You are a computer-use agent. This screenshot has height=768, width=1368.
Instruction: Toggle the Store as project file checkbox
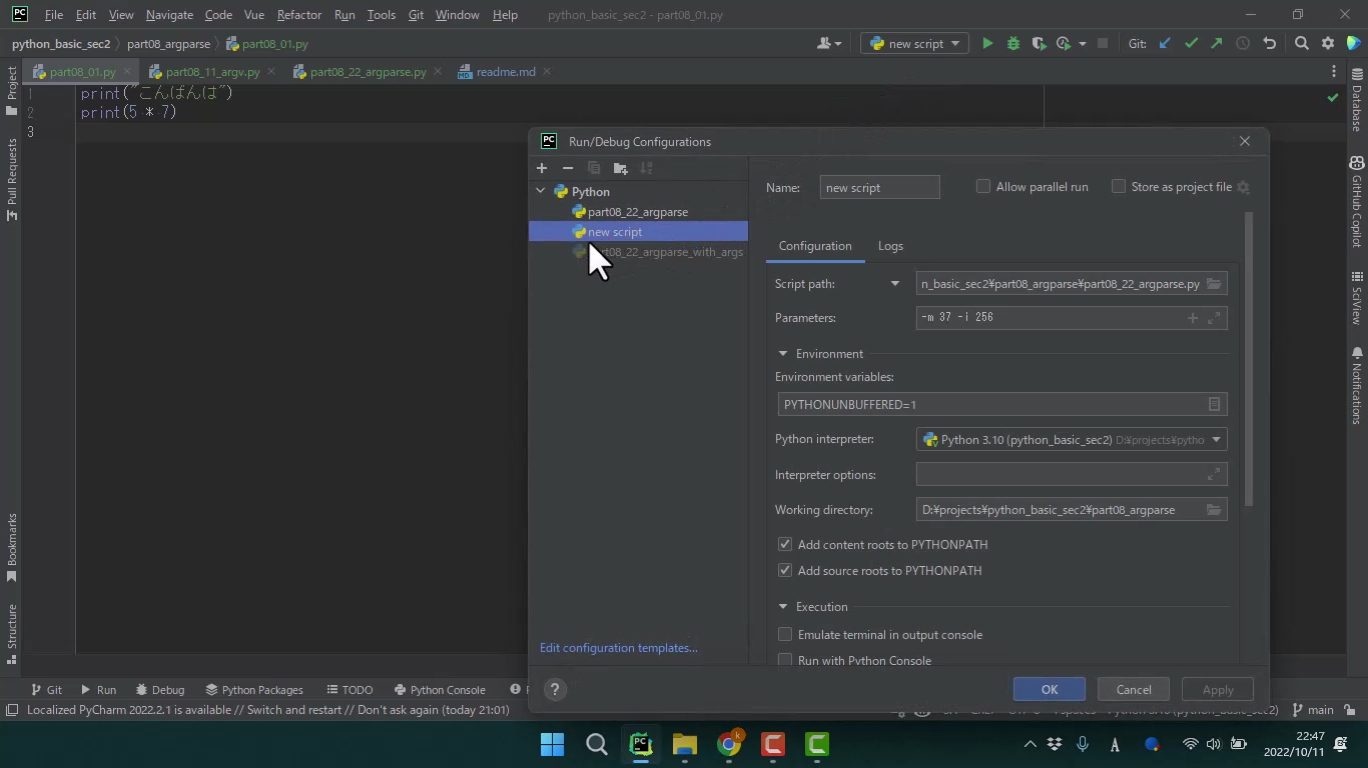[x=1119, y=187]
